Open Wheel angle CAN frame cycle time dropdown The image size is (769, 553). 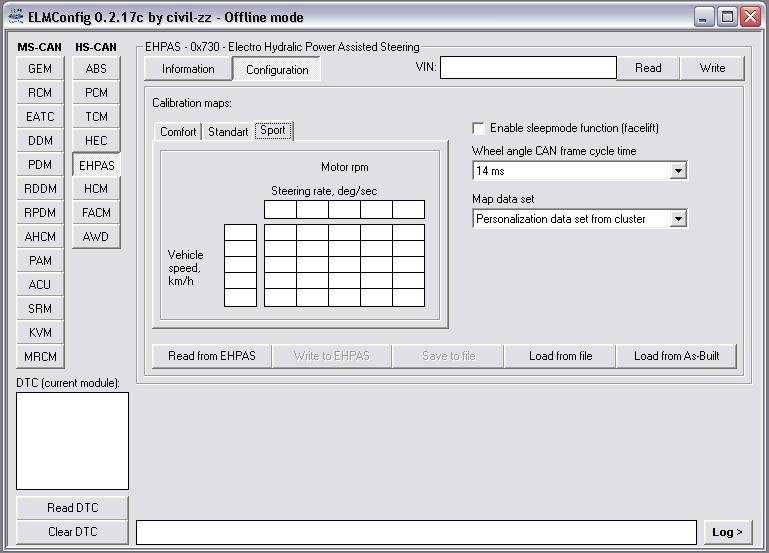pos(679,171)
